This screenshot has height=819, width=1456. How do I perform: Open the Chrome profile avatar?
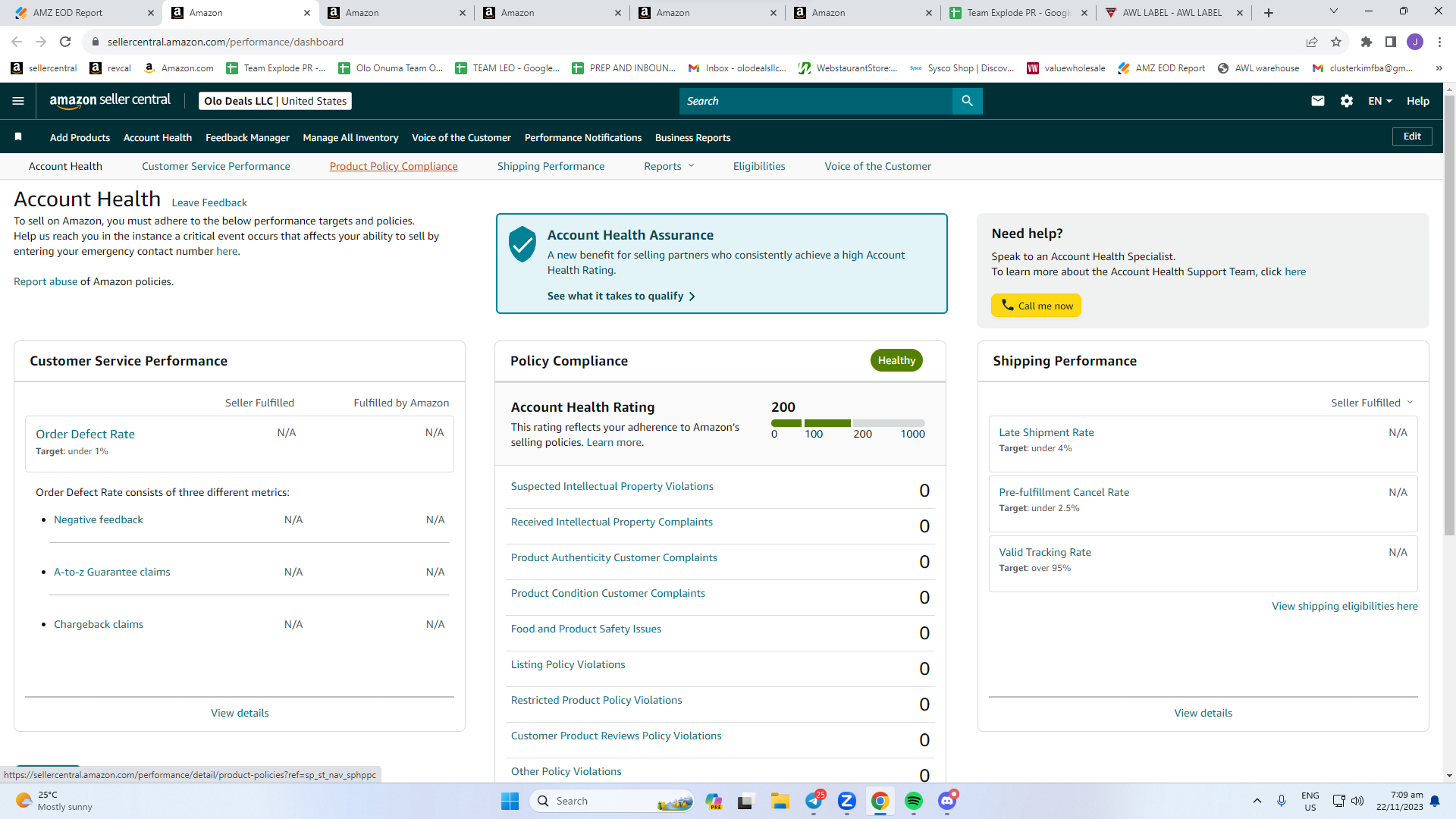[1415, 42]
